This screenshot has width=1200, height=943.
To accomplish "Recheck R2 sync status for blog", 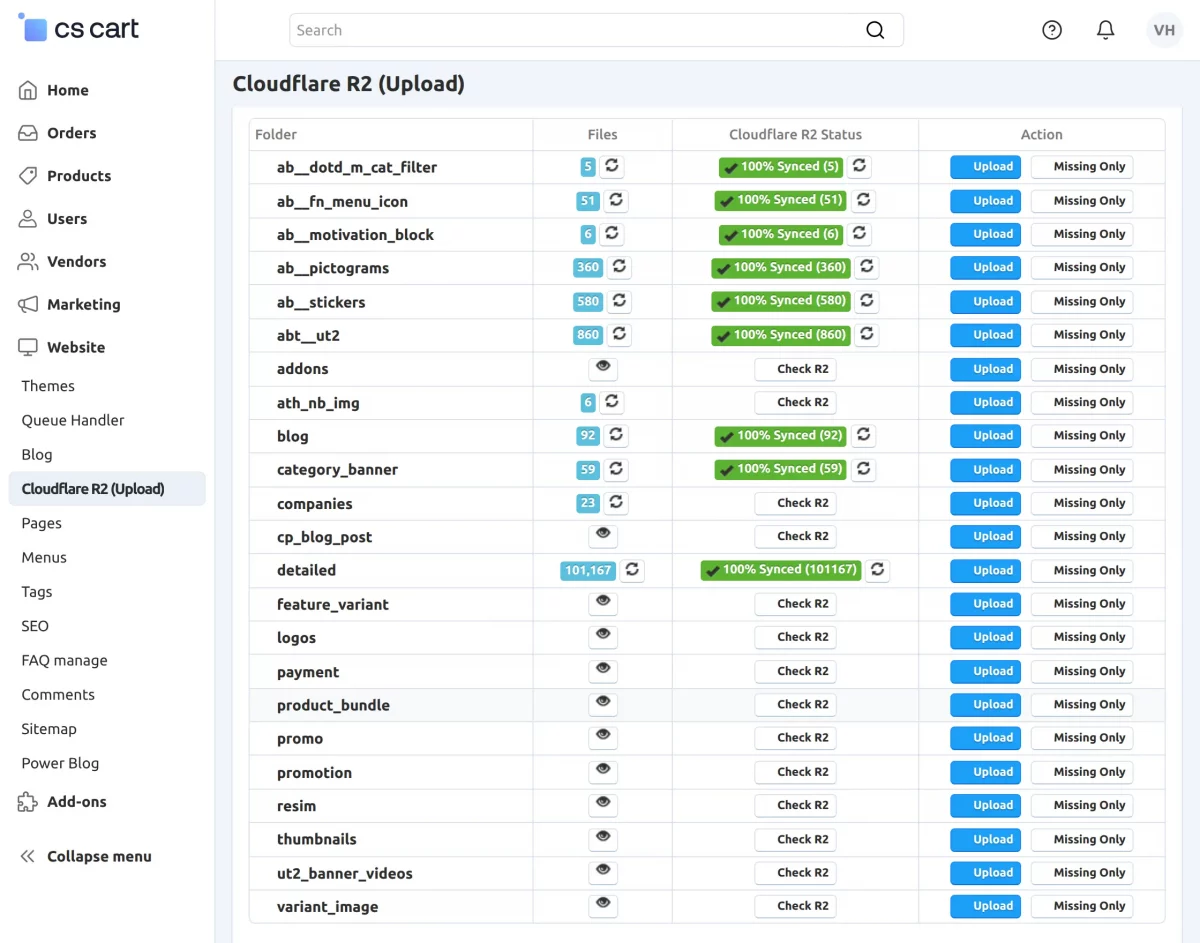I will [x=864, y=435].
